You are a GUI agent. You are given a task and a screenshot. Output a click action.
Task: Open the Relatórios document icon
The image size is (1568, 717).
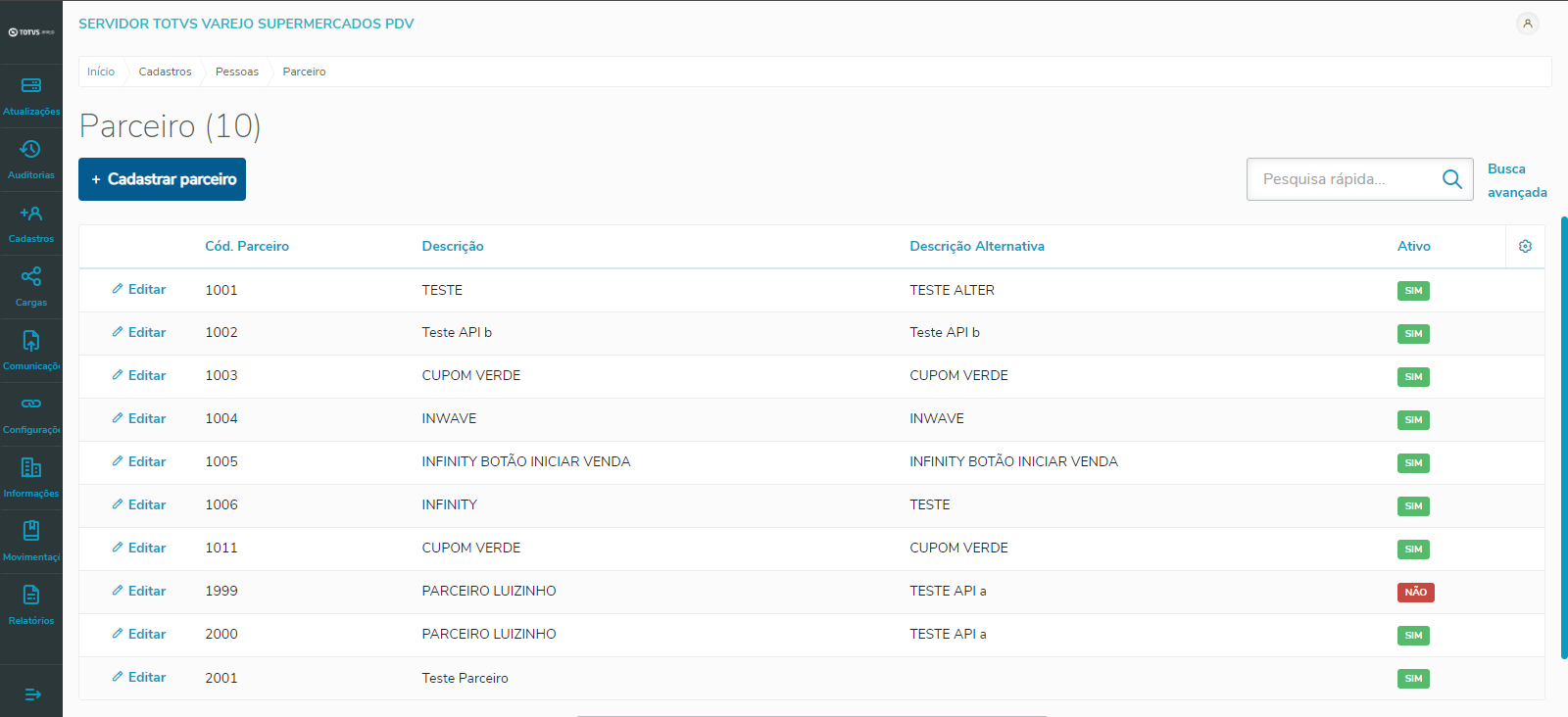pyautogui.click(x=30, y=596)
